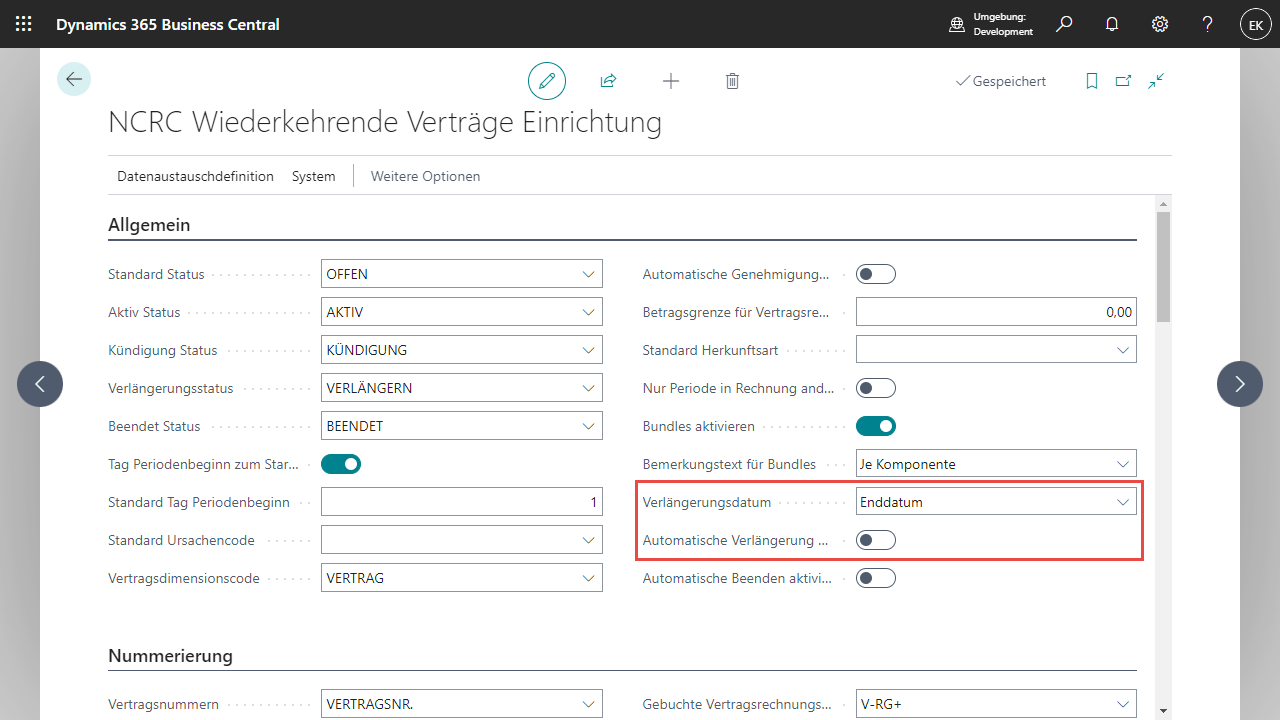Open the System menu item

pos(314,176)
